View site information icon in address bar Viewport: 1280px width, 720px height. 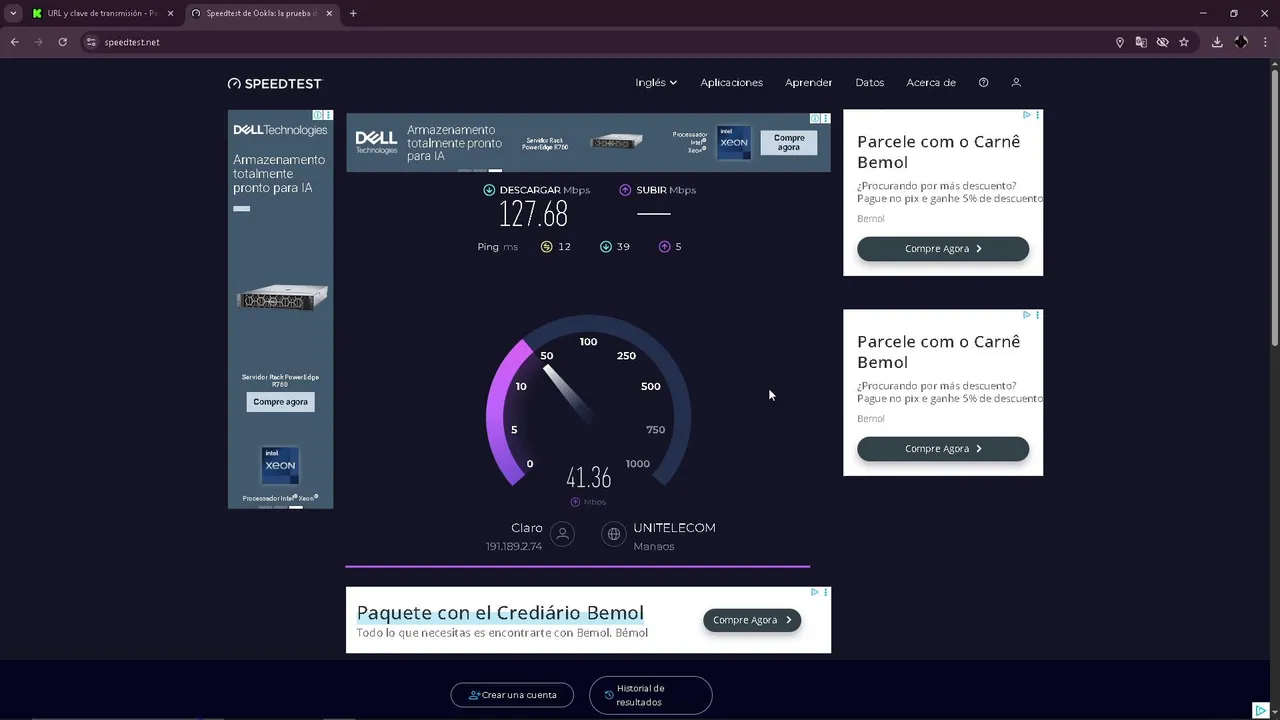[x=91, y=42]
